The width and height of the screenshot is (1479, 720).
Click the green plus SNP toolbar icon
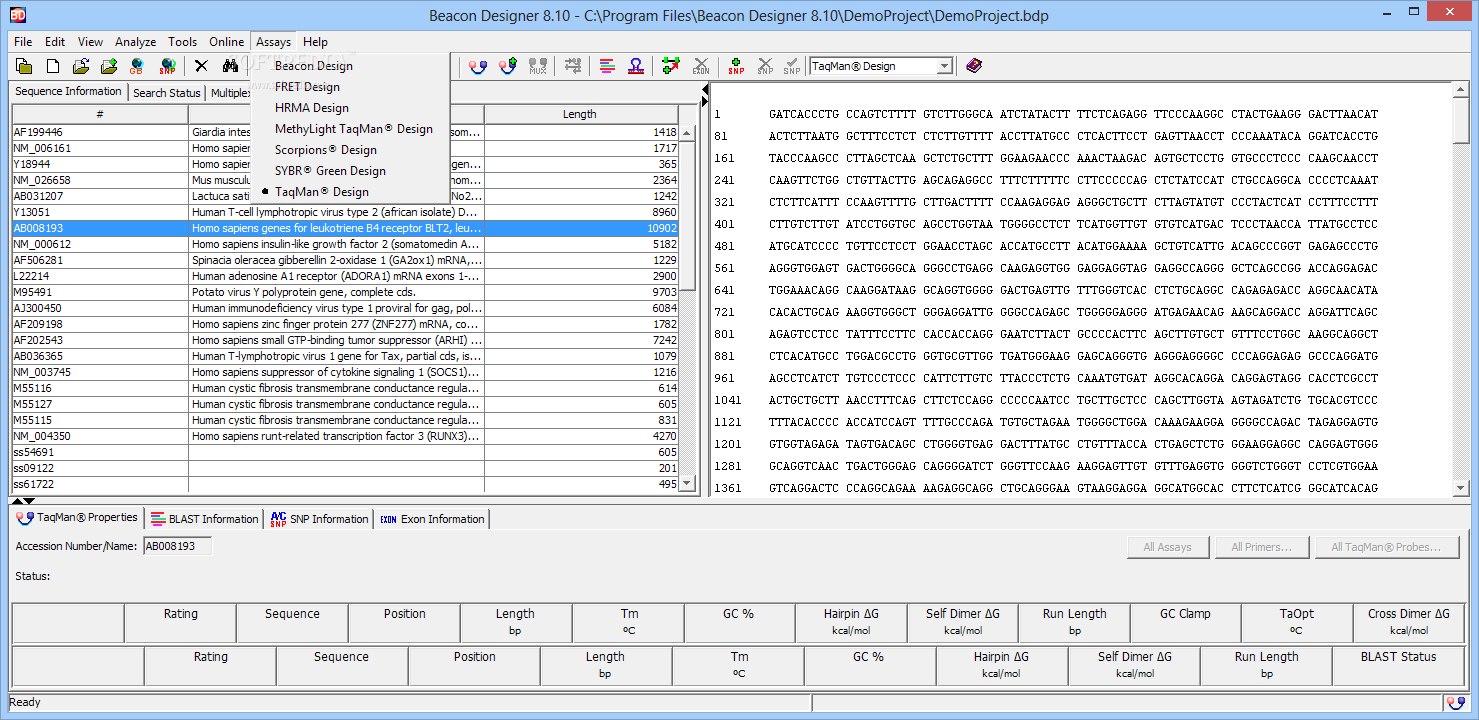point(736,66)
